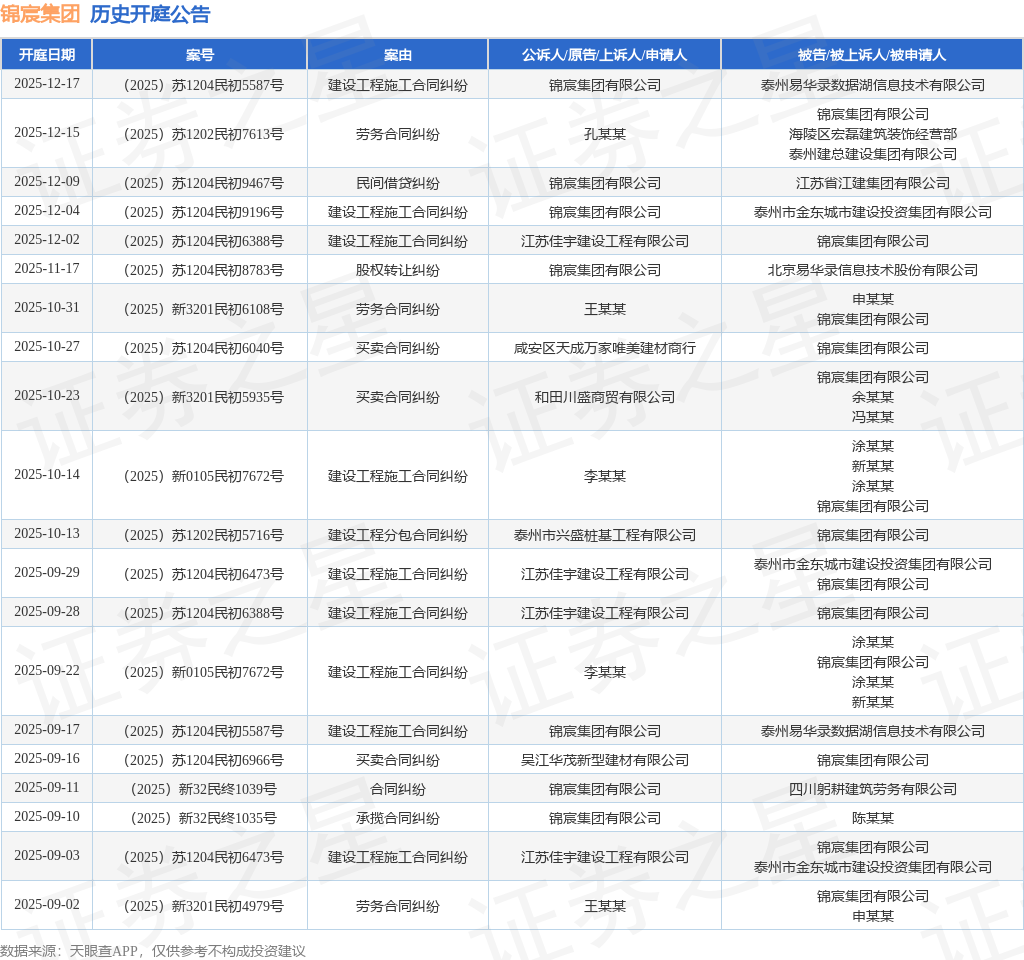
Task: Click defendant 泰州建总建设集团有限公司
Action: click(x=872, y=154)
